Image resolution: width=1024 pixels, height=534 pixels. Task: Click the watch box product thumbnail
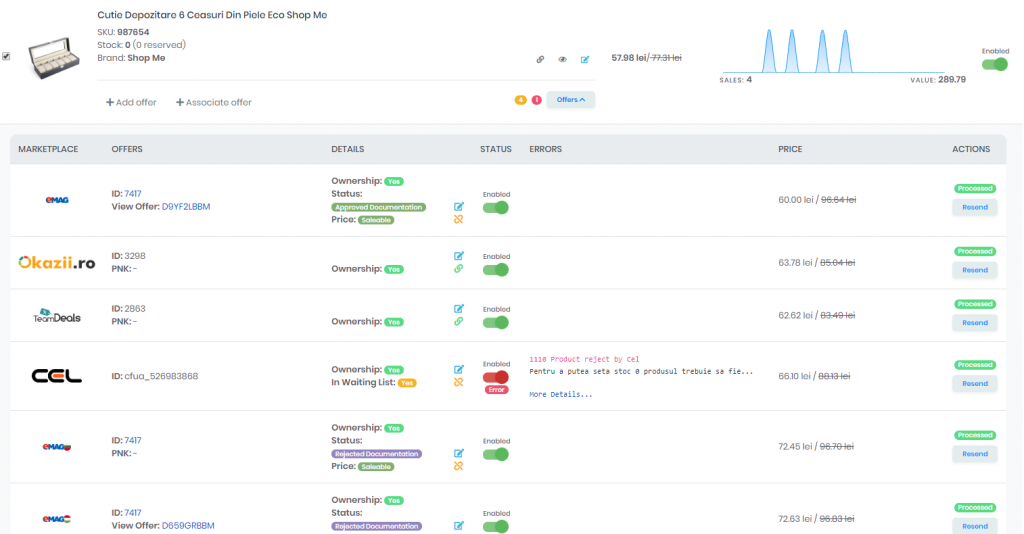(x=54, y=58)
